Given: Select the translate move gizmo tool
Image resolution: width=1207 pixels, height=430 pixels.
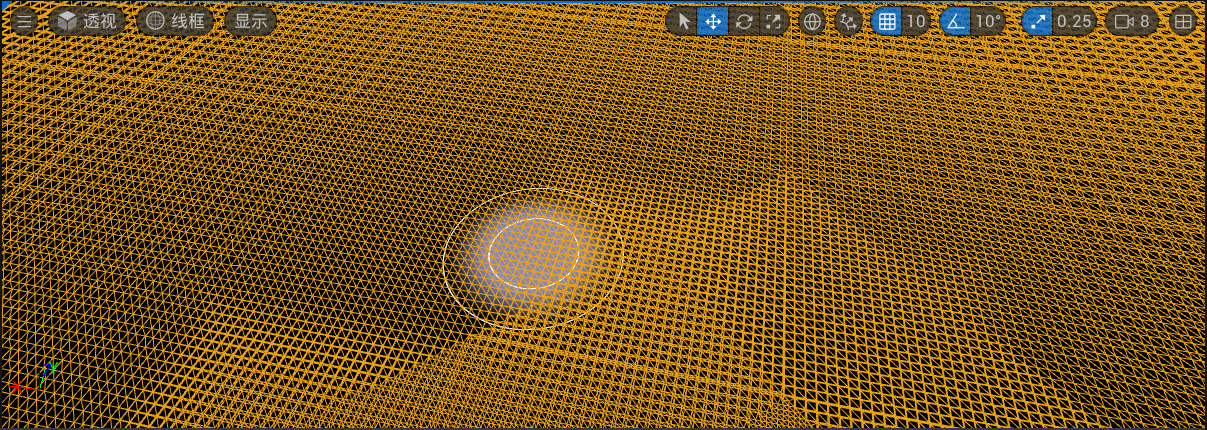Looking at the screenshot, I should (713, 21).
